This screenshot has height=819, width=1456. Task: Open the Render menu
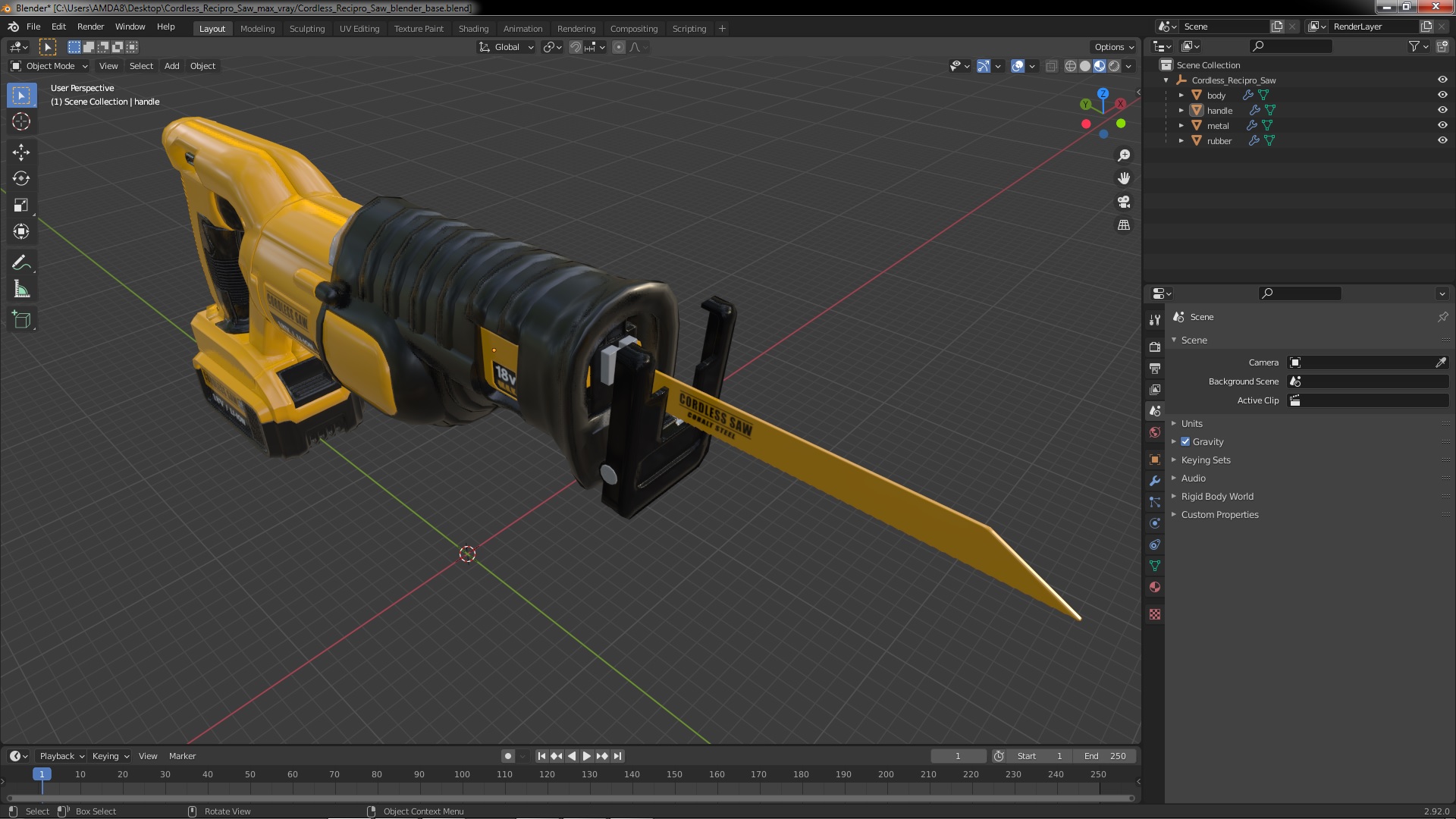[x=90, y=27]
